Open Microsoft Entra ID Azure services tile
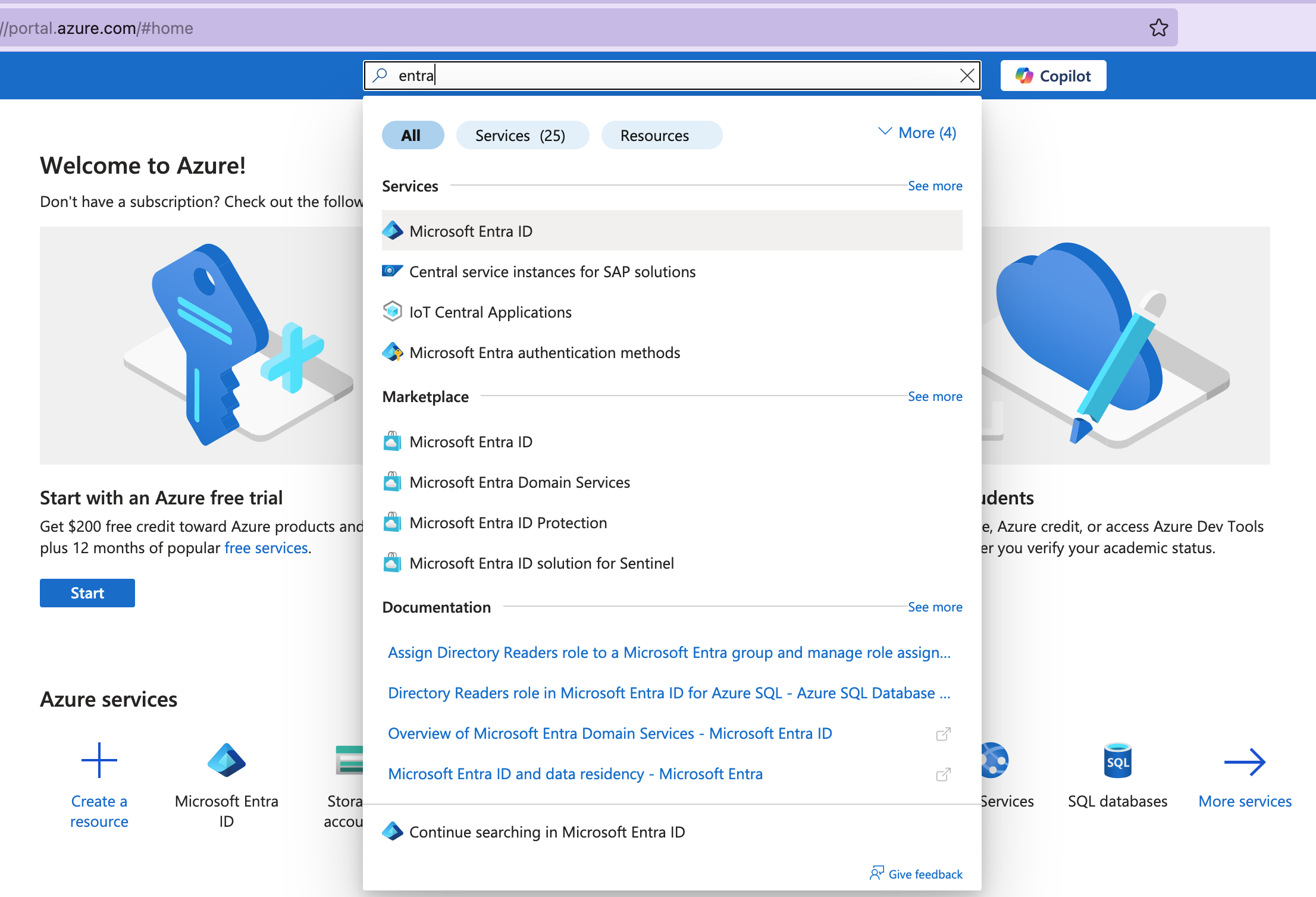The width and height of the screenshot is (1316, 897). pos(226,761)
